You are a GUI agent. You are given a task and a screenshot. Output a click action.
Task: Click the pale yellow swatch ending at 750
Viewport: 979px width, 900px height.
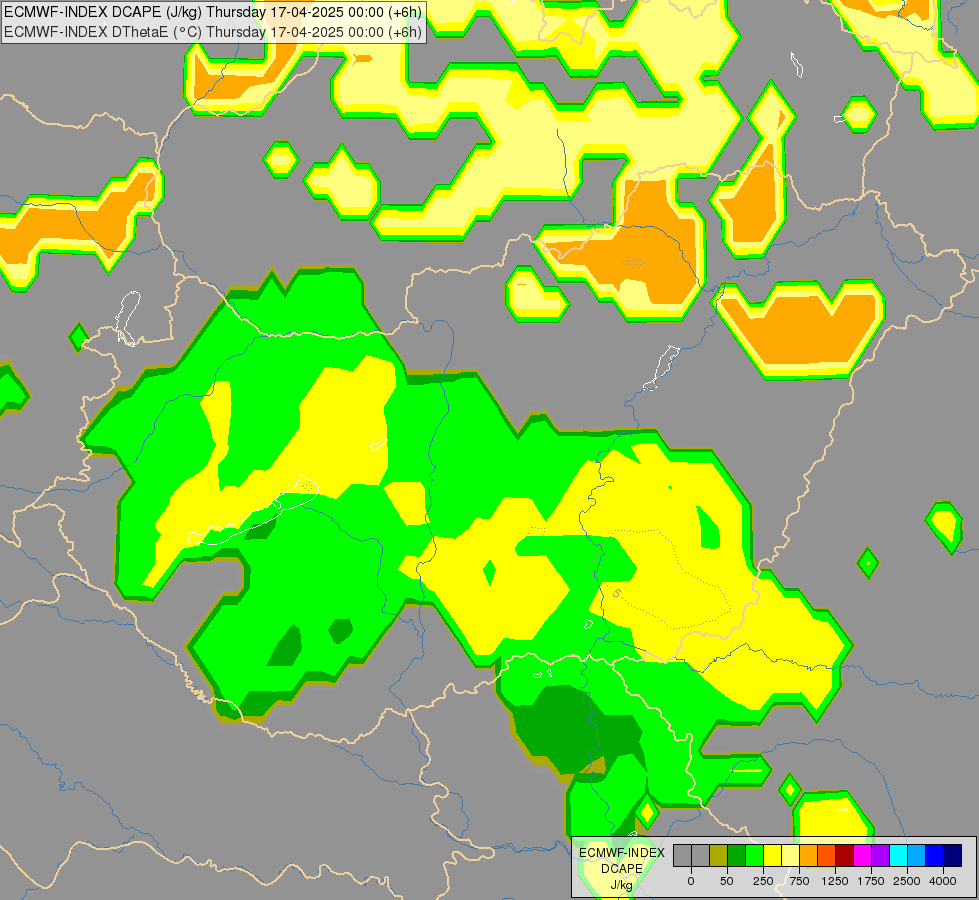pos(790,856)
